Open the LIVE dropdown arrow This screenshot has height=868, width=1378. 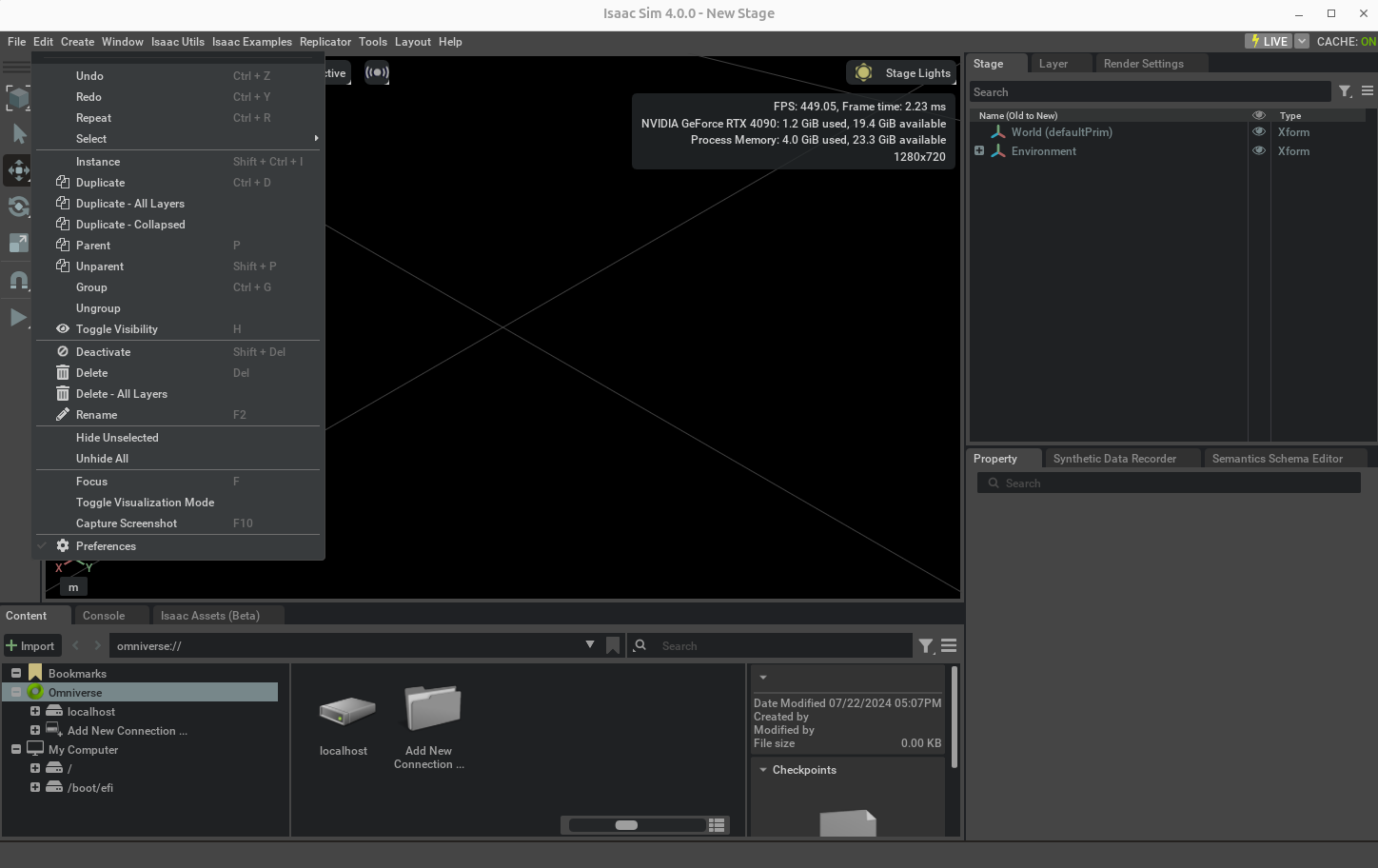tap(1302, 41)
